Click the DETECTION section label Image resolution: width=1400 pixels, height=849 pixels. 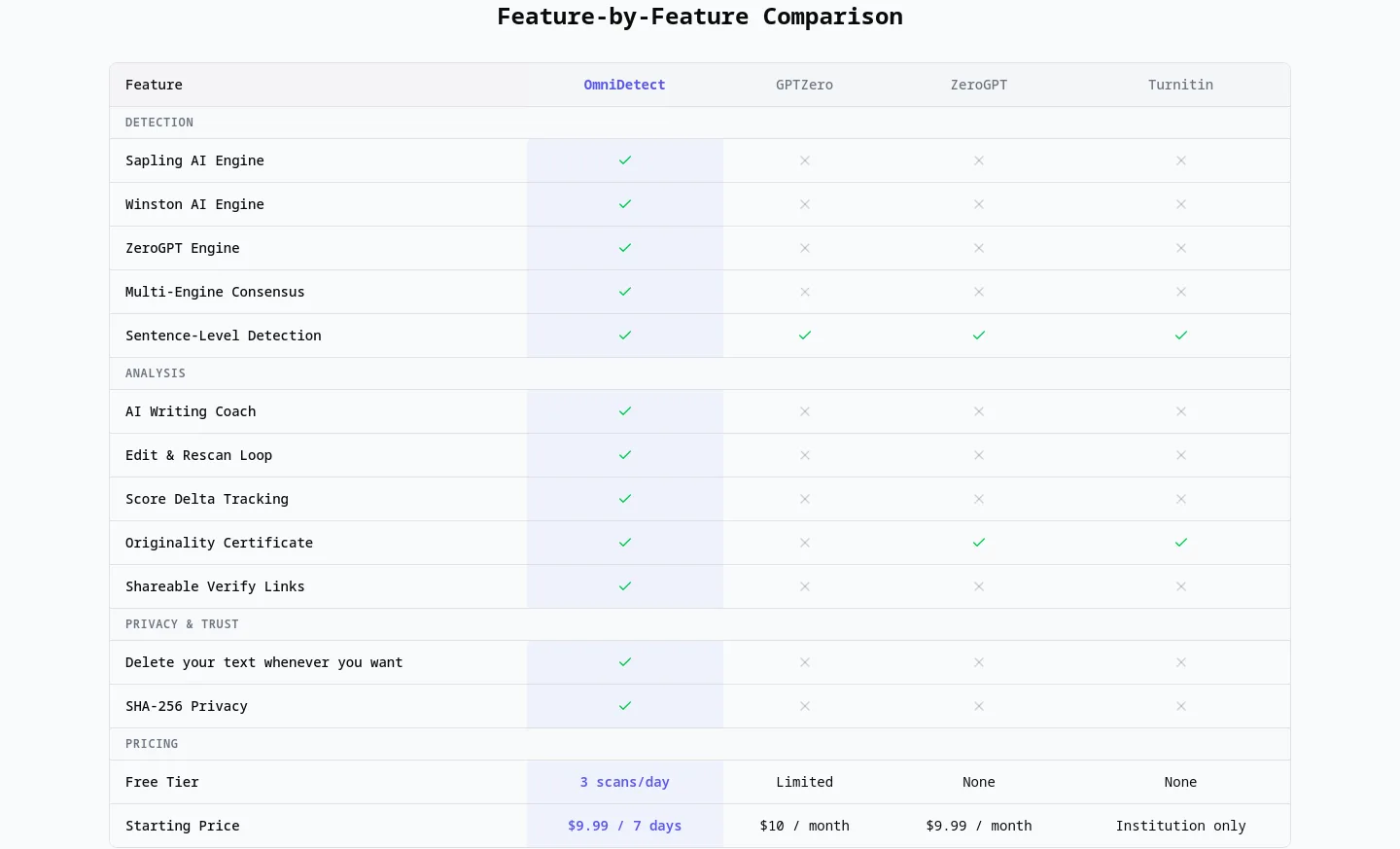tap(159, 123)
